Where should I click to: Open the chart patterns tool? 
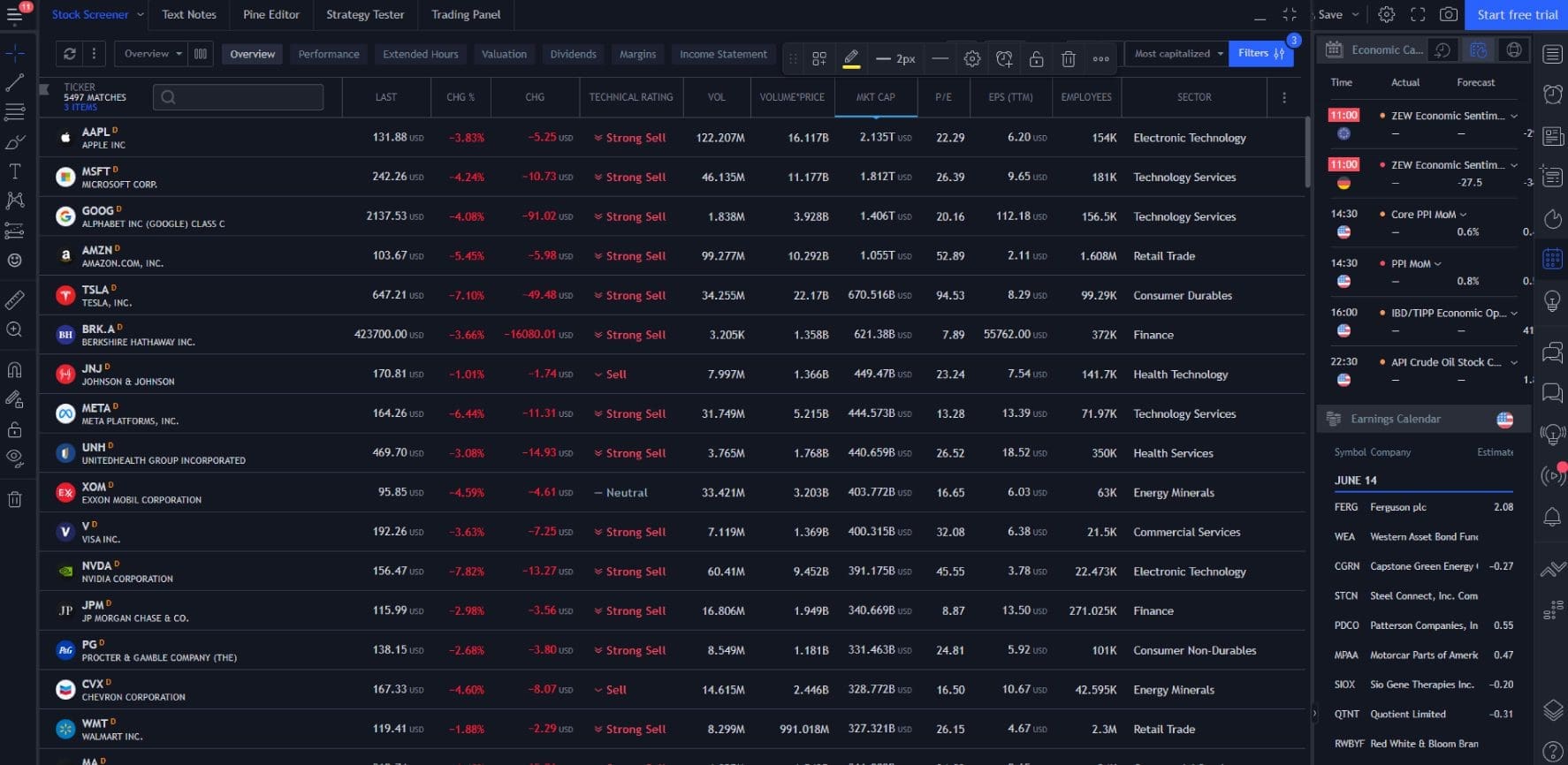coord(15,201)
